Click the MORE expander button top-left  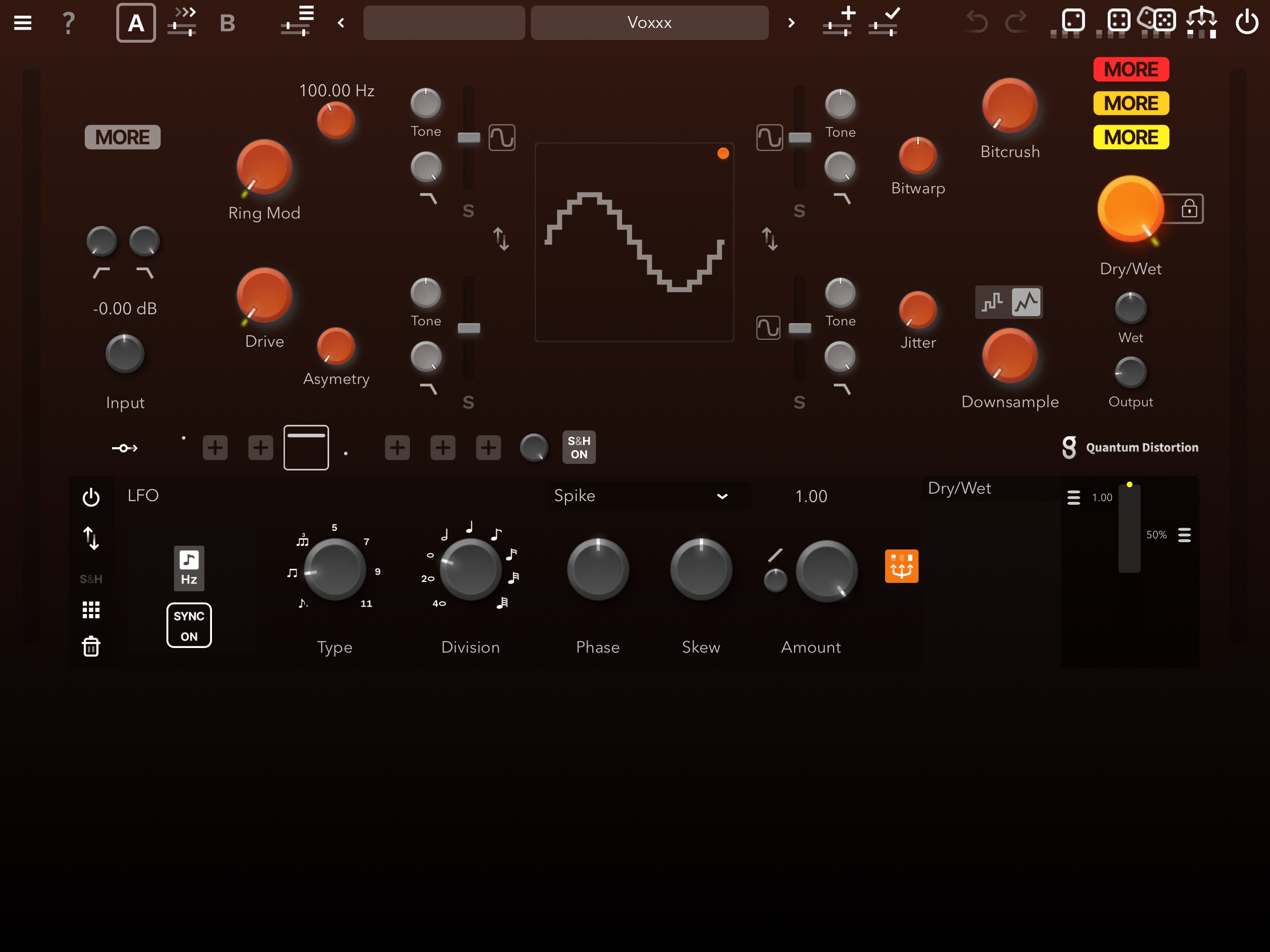click(120, 137)
